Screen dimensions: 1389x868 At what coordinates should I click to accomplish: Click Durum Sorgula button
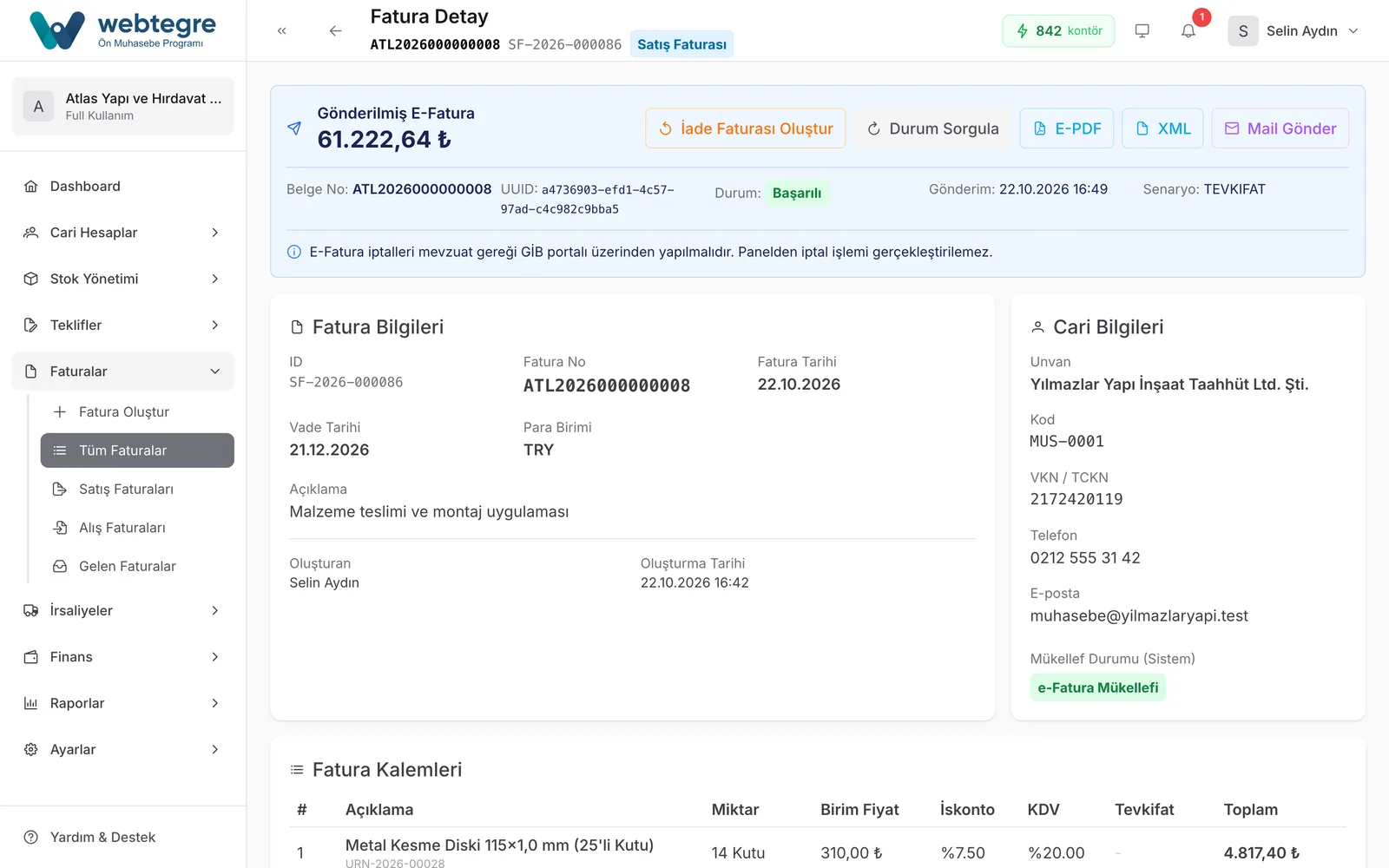932,128
